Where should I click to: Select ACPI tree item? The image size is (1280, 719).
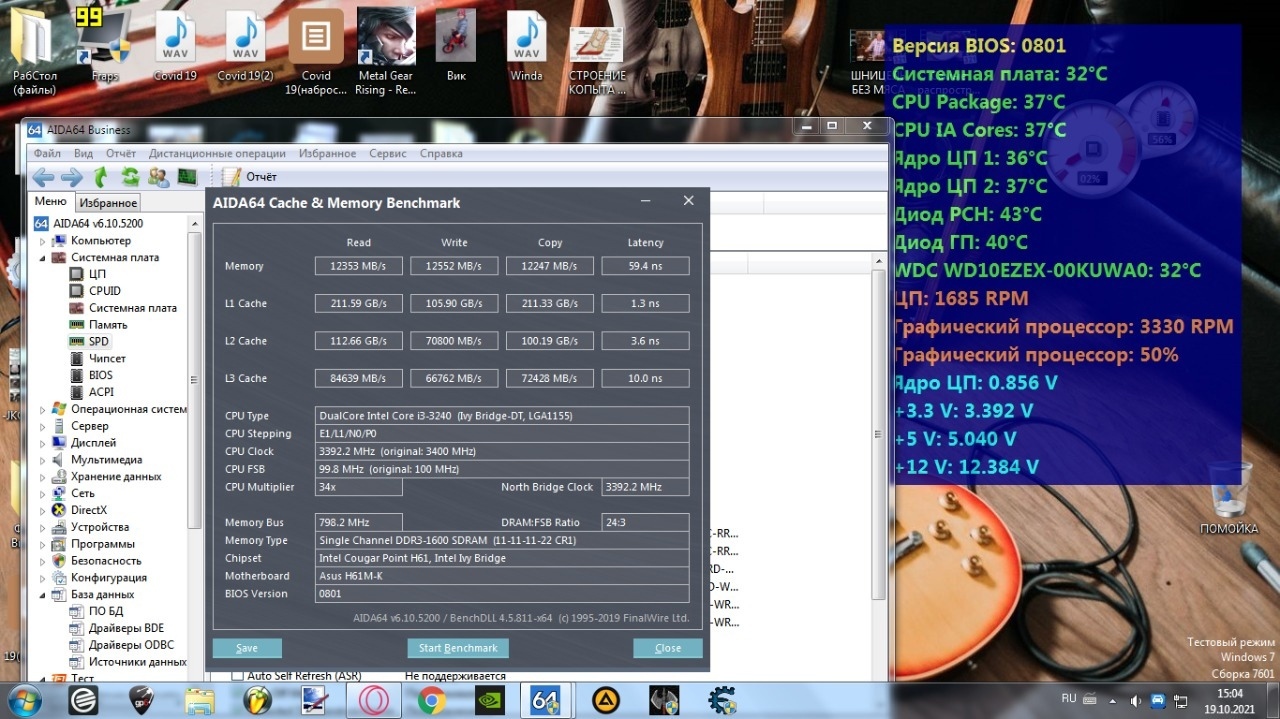click(x=101, y=392)
